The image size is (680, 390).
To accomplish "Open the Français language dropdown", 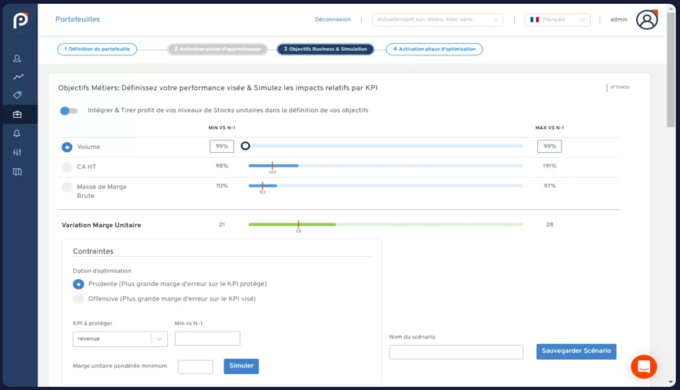I will coord(557,20).
